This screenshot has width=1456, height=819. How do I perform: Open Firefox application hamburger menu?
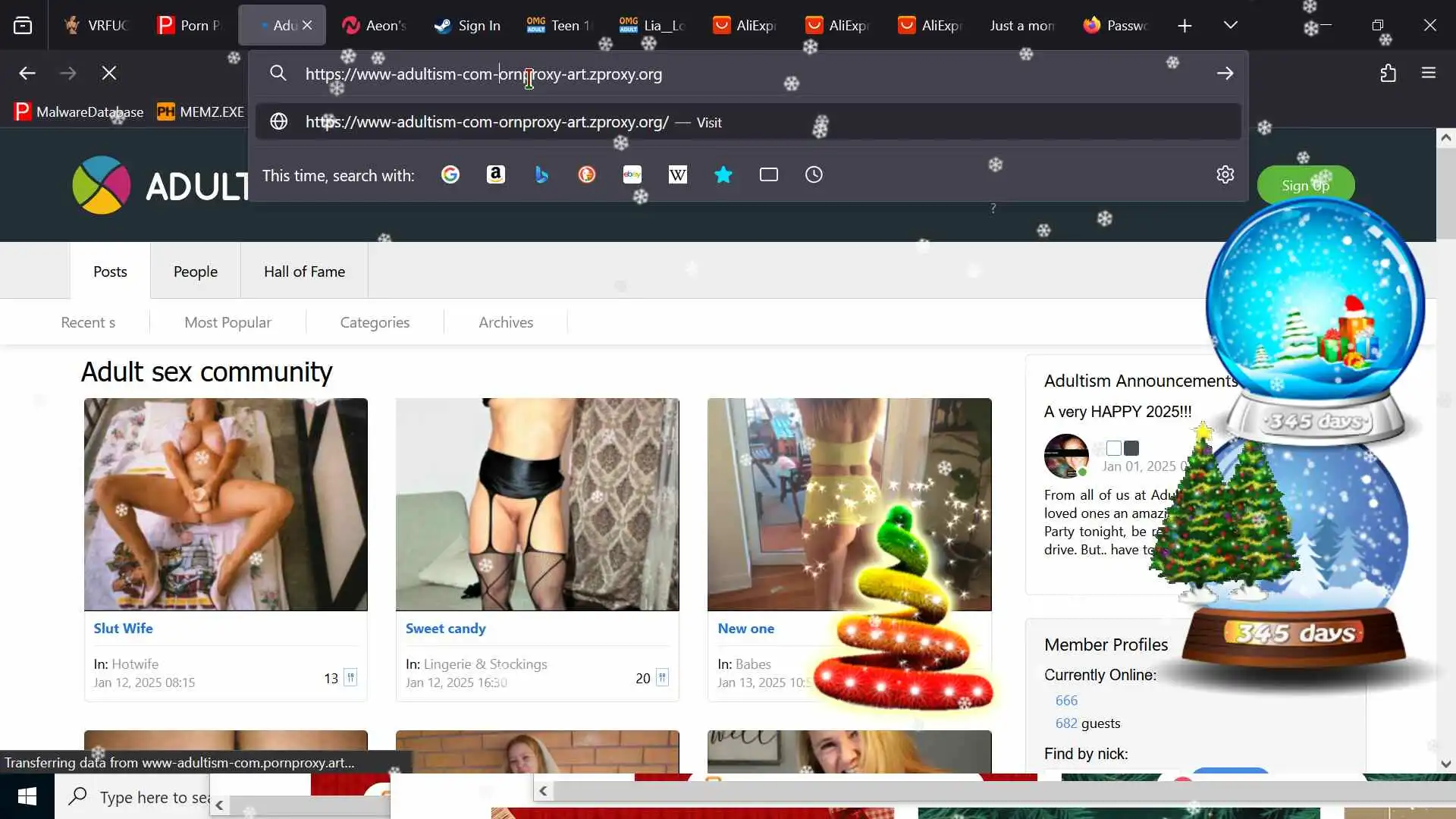pyautogui.click(x=1429, y=74)
